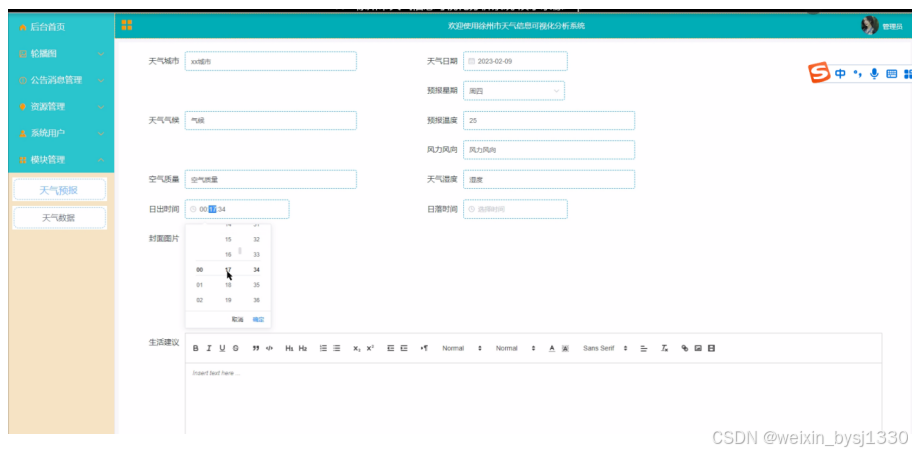
Task: Toggle underline formatting in the editor
Action: coord(222,348)
